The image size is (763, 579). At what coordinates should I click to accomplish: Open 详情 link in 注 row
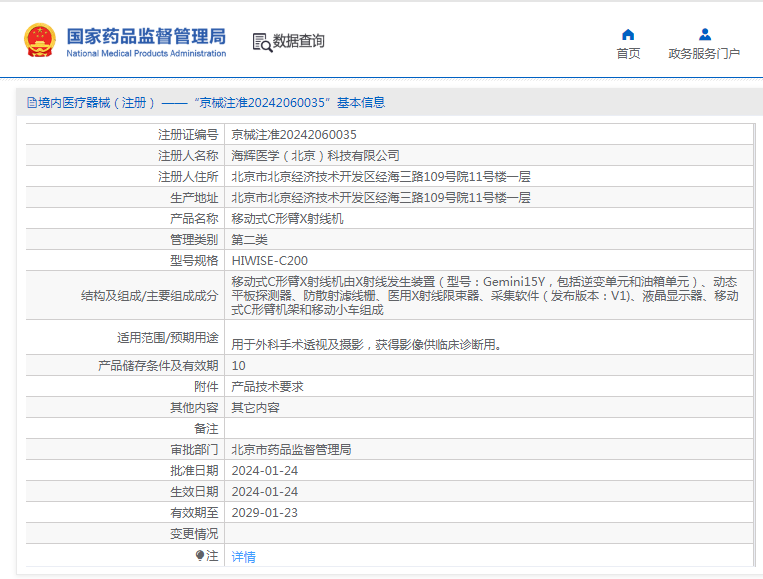point(243,557)
